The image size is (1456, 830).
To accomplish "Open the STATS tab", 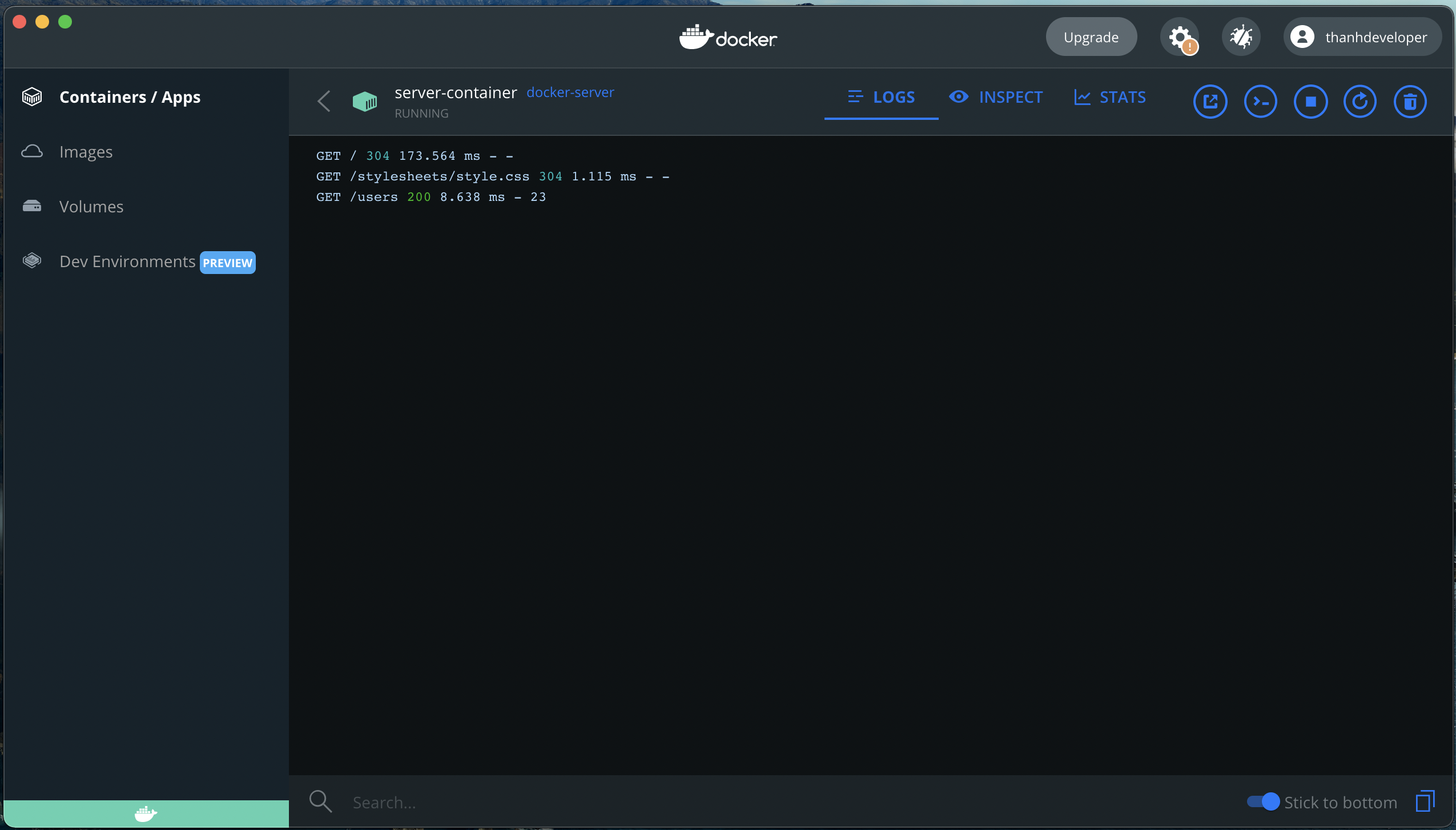I will point(1109,97).
